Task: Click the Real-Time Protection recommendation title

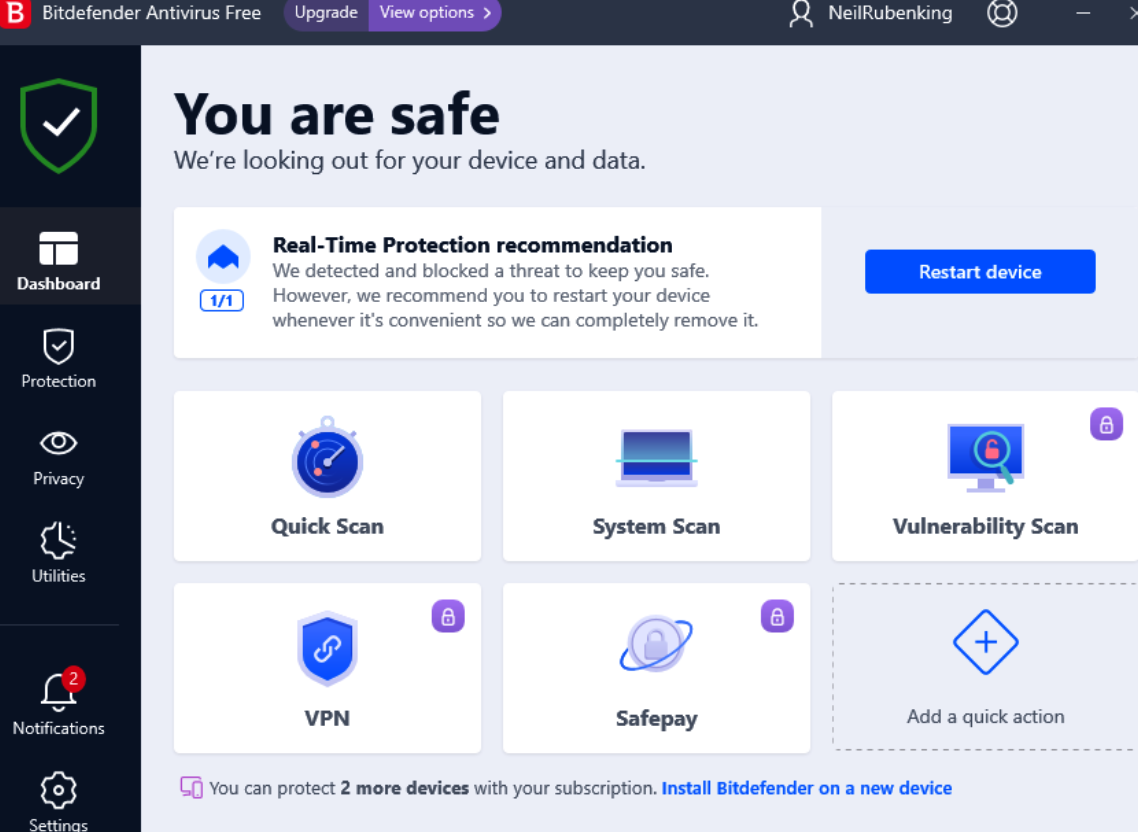Action: pos(472,245)
